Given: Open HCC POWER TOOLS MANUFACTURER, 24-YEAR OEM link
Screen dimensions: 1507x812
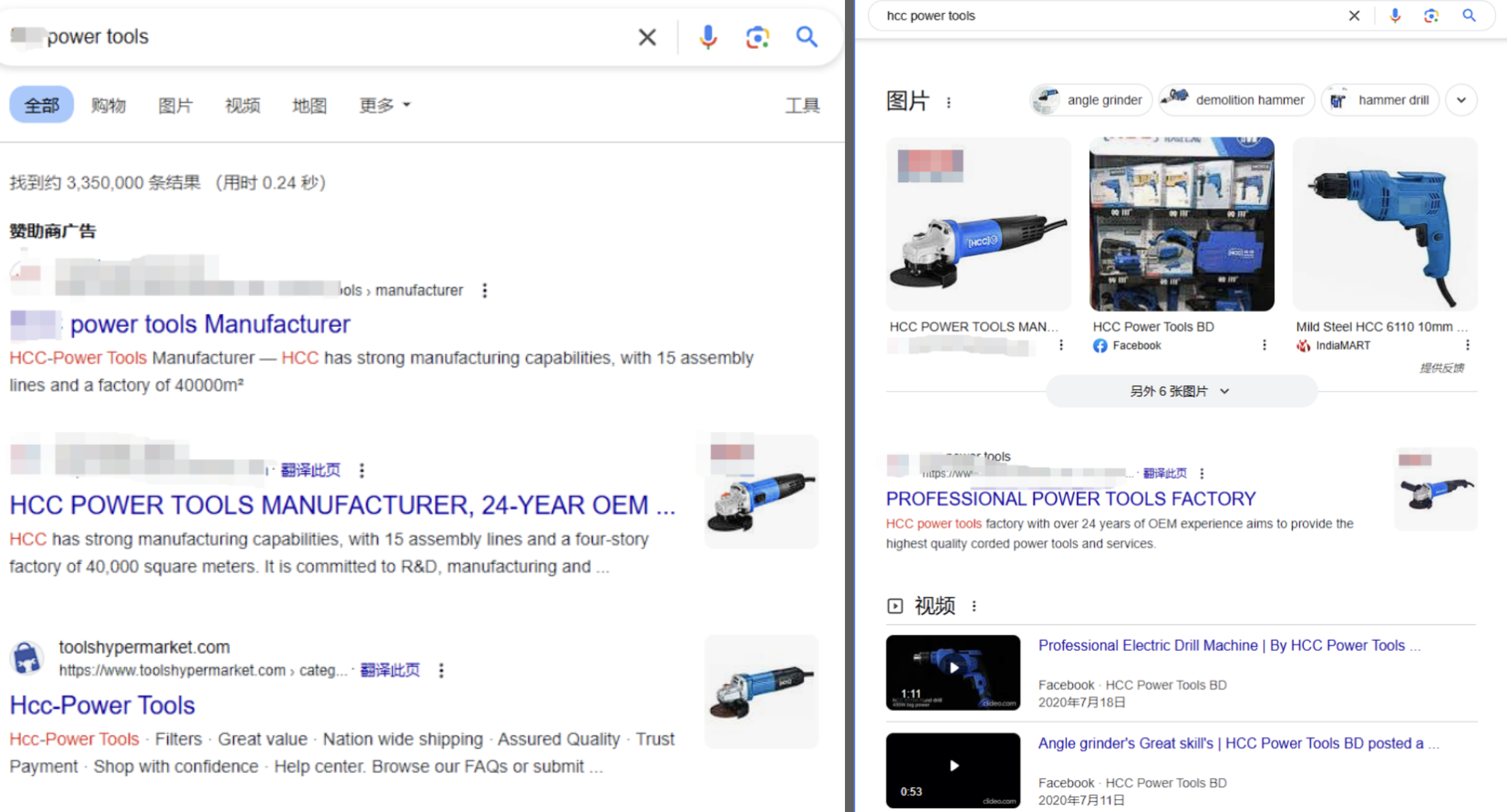Looking at the screenshot, I should 343,506.
